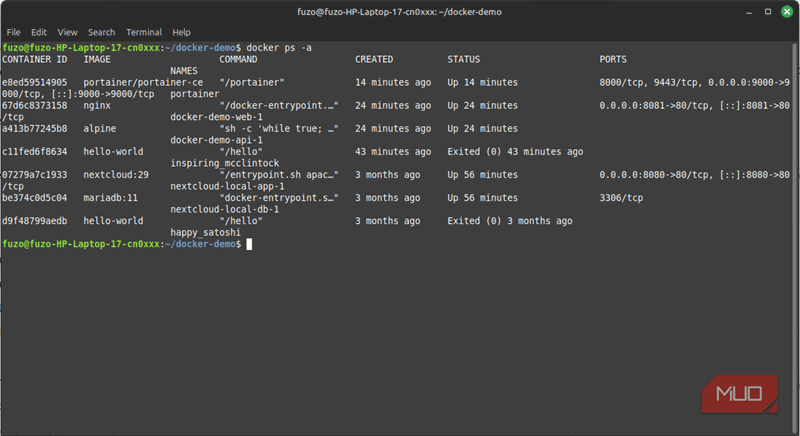Open the View menu
Screen dimensions: 800x436
[x=68, y=32]
